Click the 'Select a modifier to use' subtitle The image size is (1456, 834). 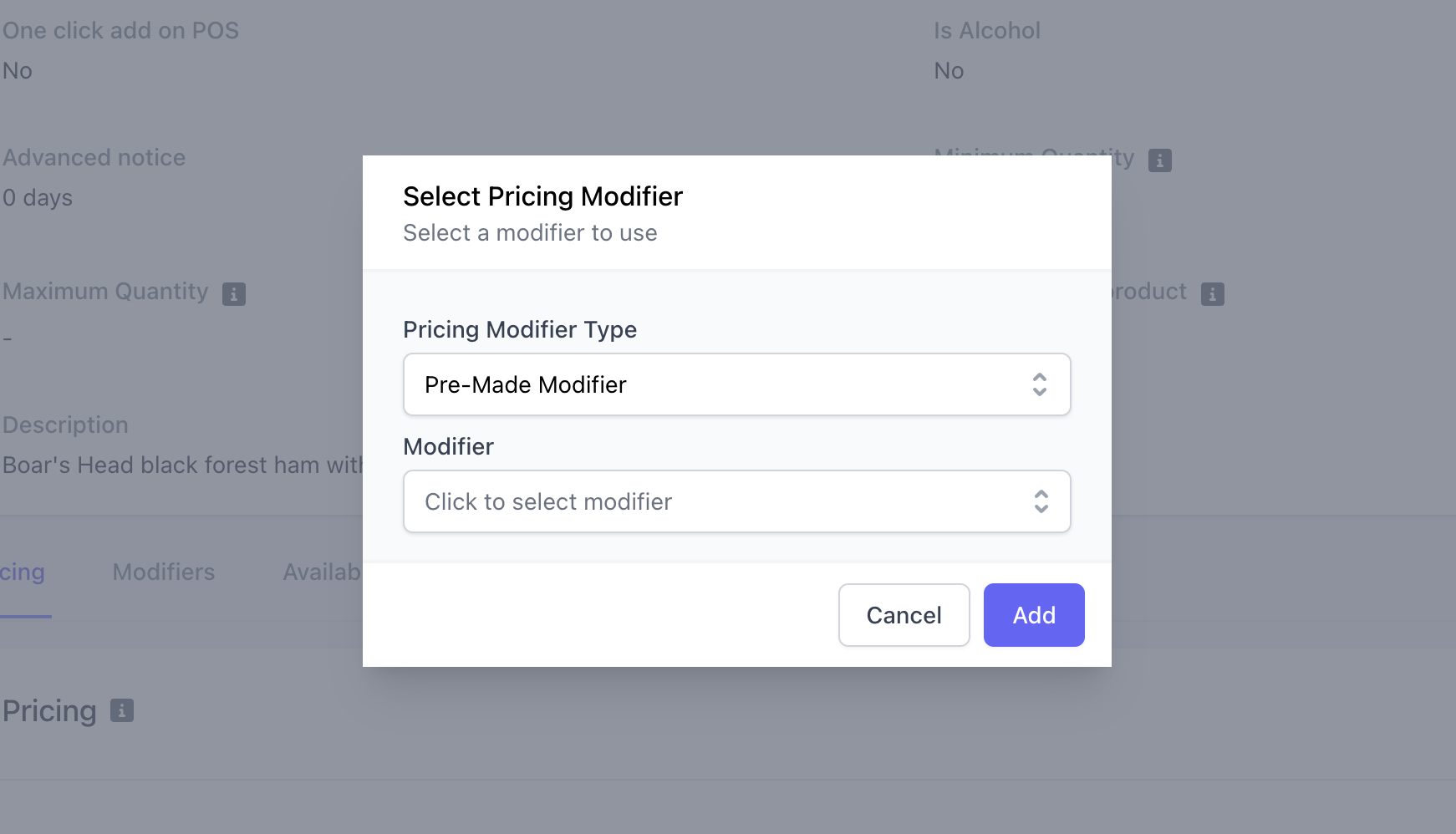pos(530,233)
